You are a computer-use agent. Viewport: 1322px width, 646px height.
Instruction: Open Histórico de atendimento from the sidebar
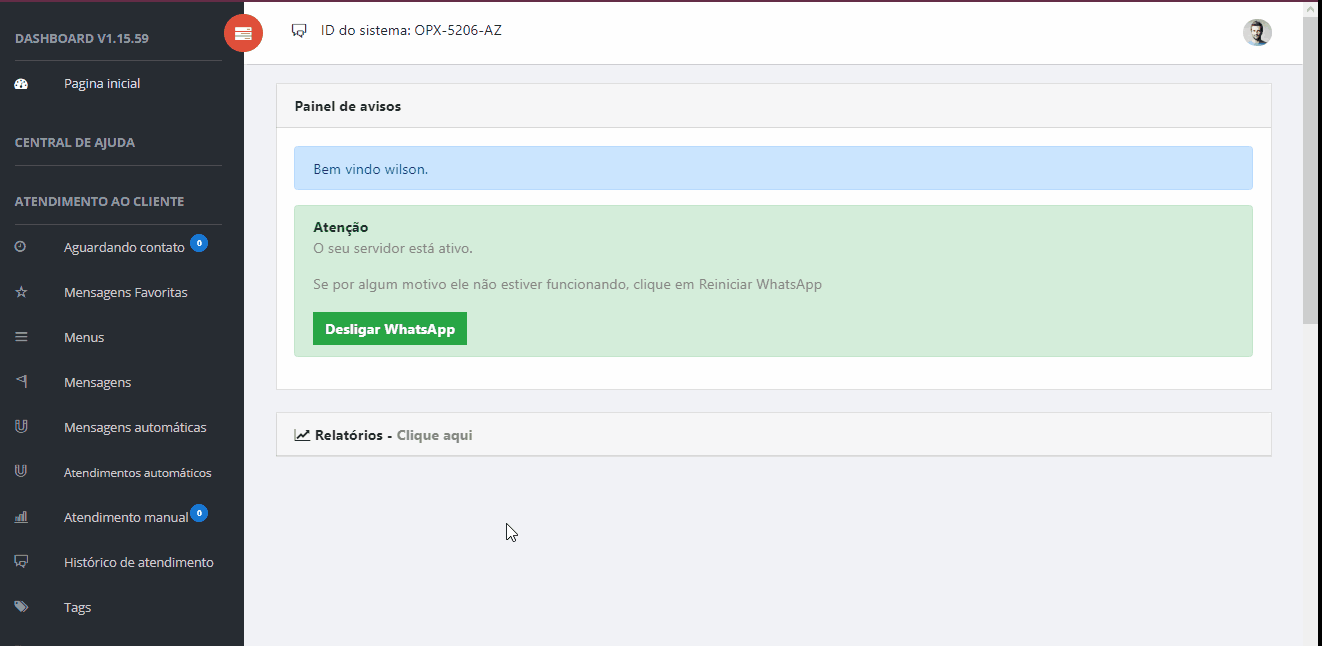tap(138, 562)
